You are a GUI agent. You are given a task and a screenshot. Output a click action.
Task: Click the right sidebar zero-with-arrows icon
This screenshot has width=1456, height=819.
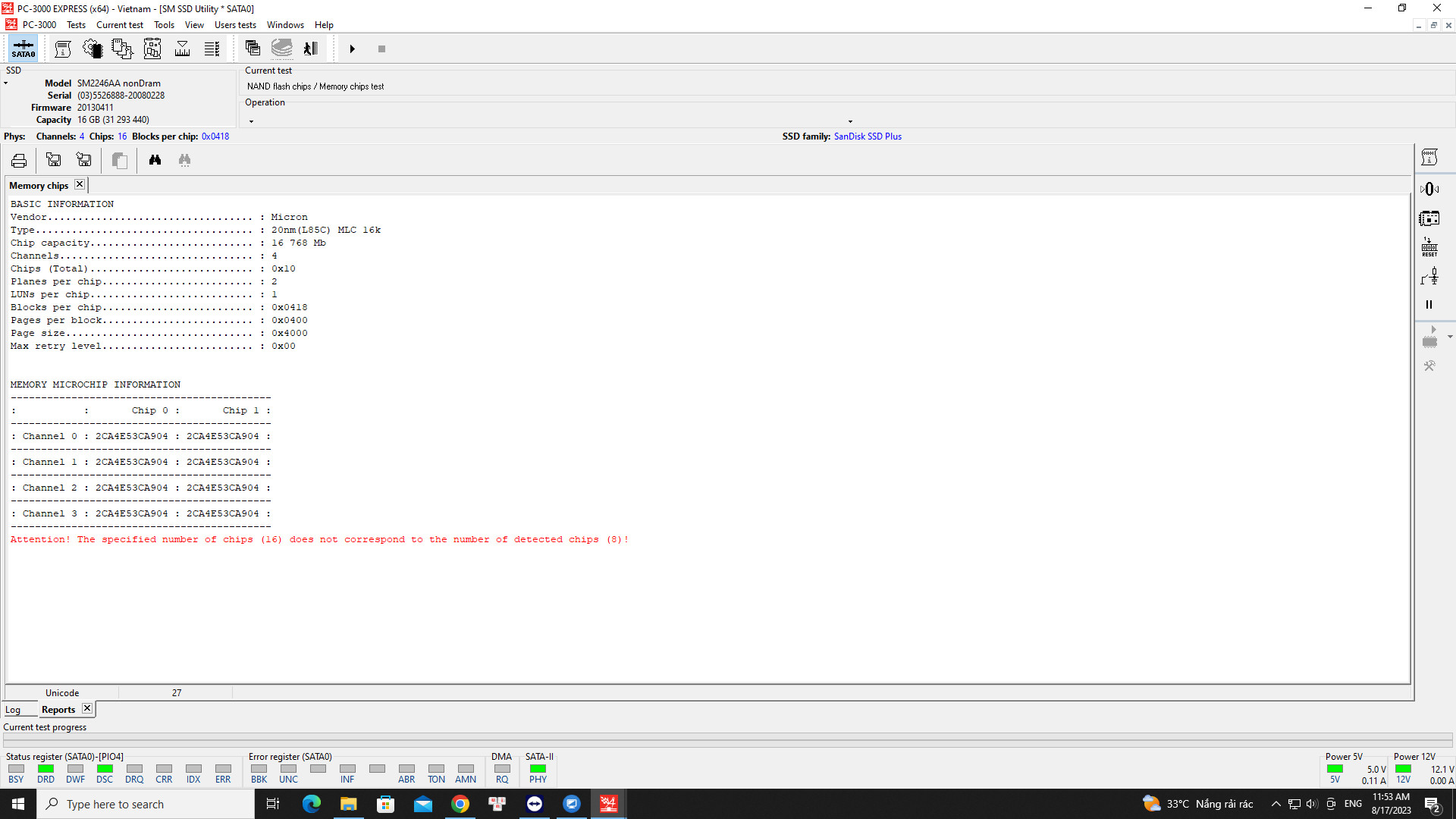(x=1429, y=189)
